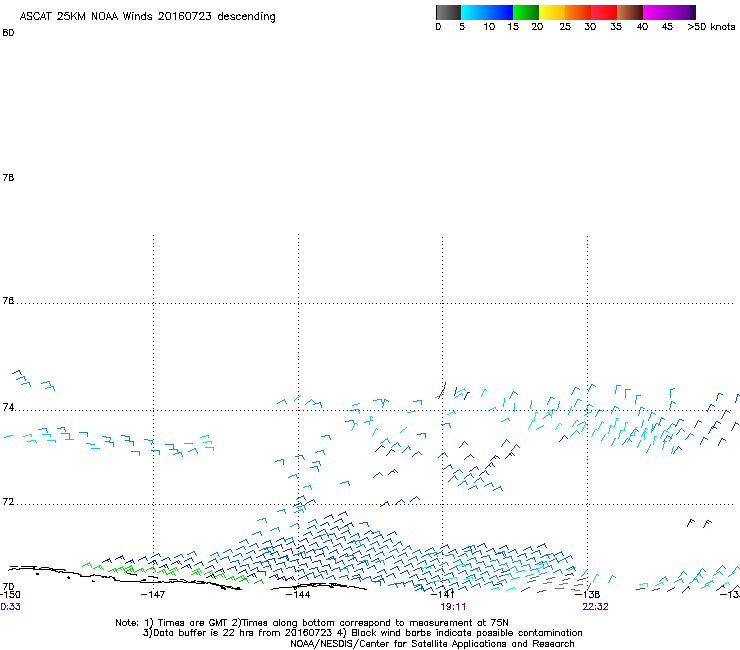Click the '30' legend scale label
This screenshot has height=650, width=740.
[590, 27]
